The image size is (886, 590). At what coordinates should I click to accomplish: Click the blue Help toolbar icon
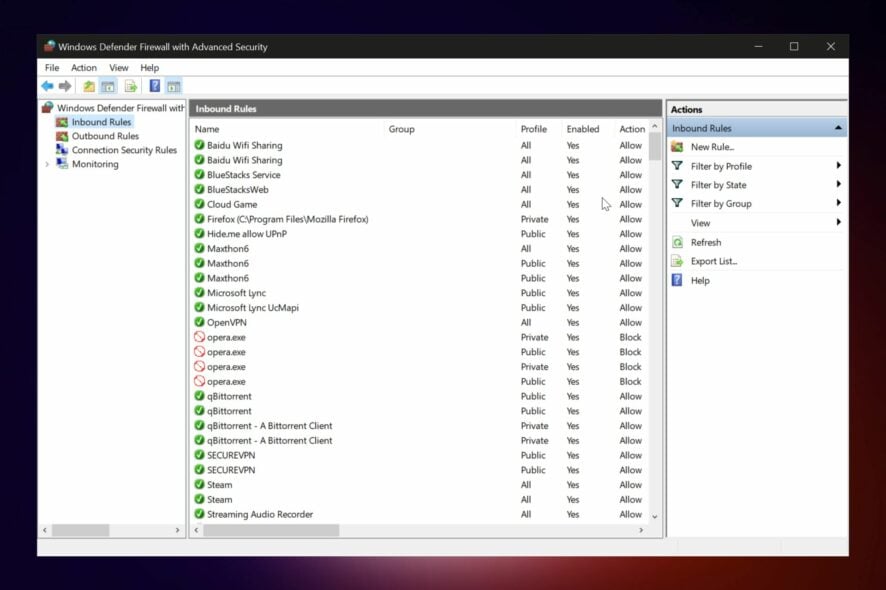(x=153, y=85)
